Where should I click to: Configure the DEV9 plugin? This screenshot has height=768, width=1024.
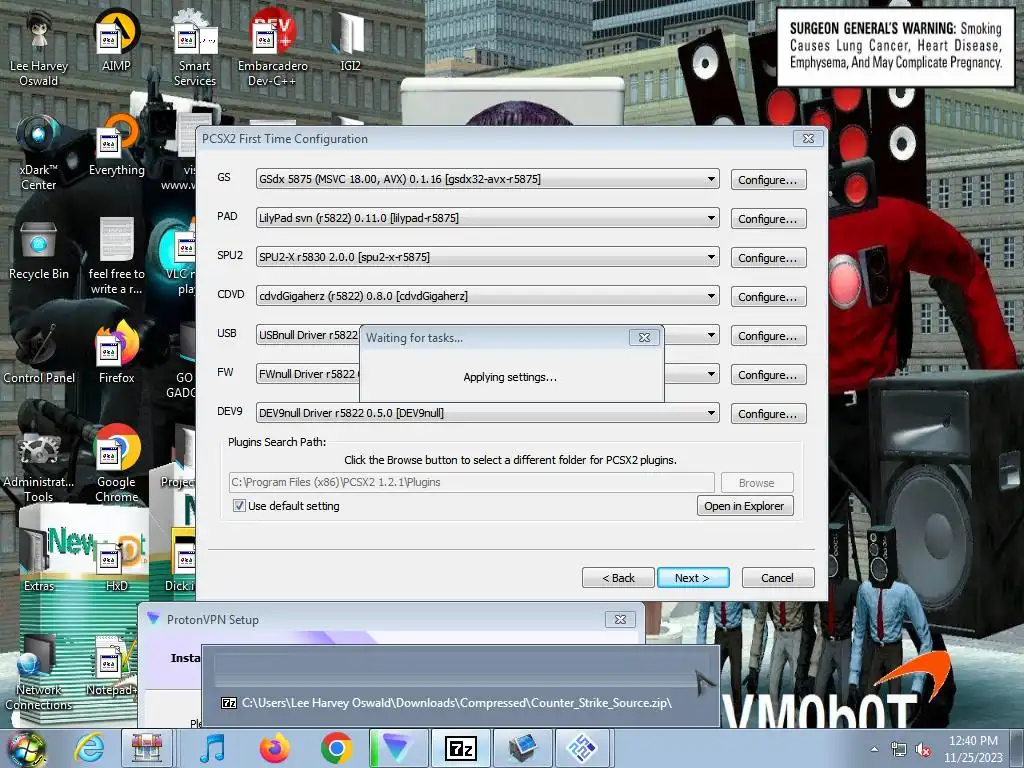click(768, 414)
